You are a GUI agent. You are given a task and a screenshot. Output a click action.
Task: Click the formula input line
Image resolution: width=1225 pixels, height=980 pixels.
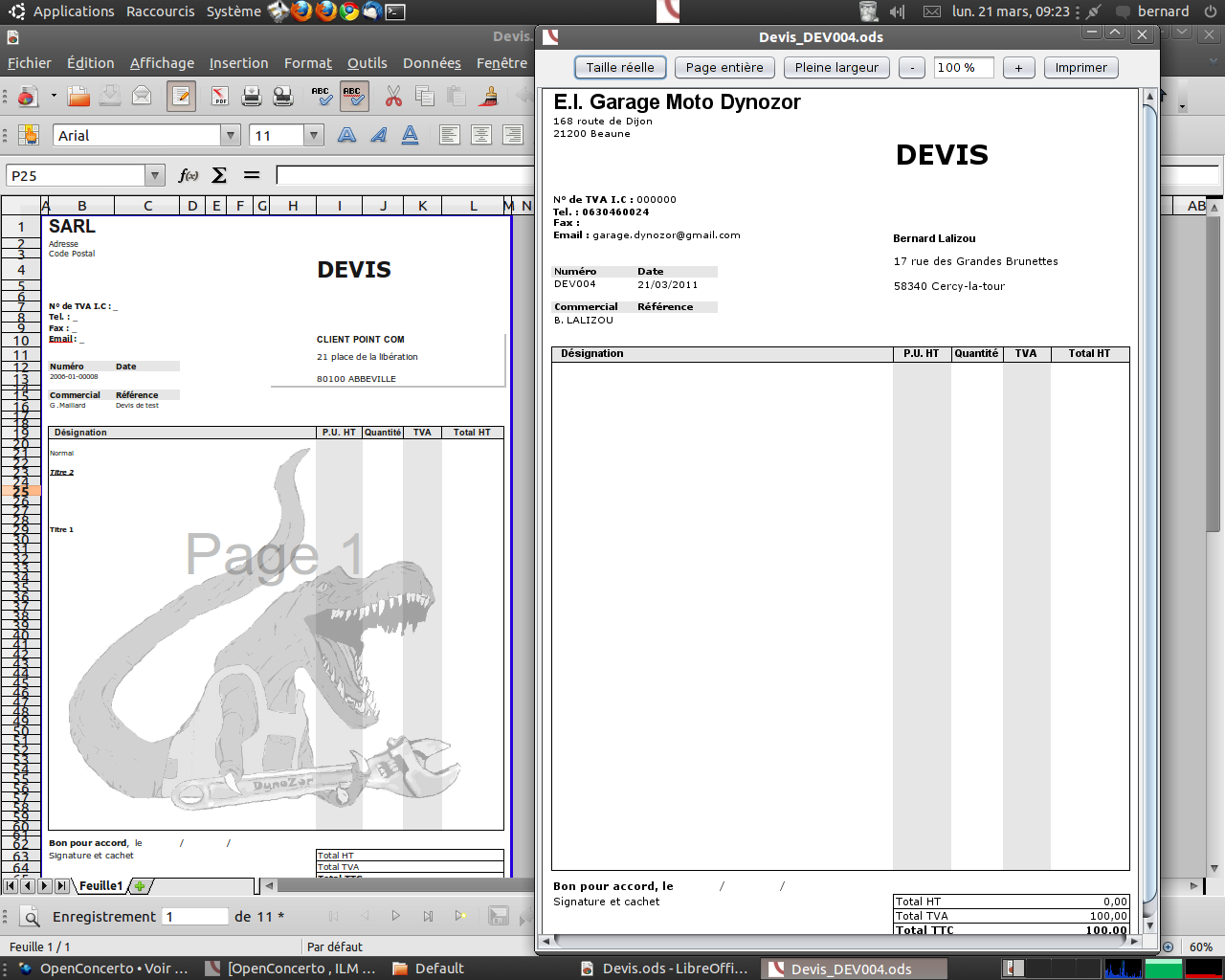[405, 175]
